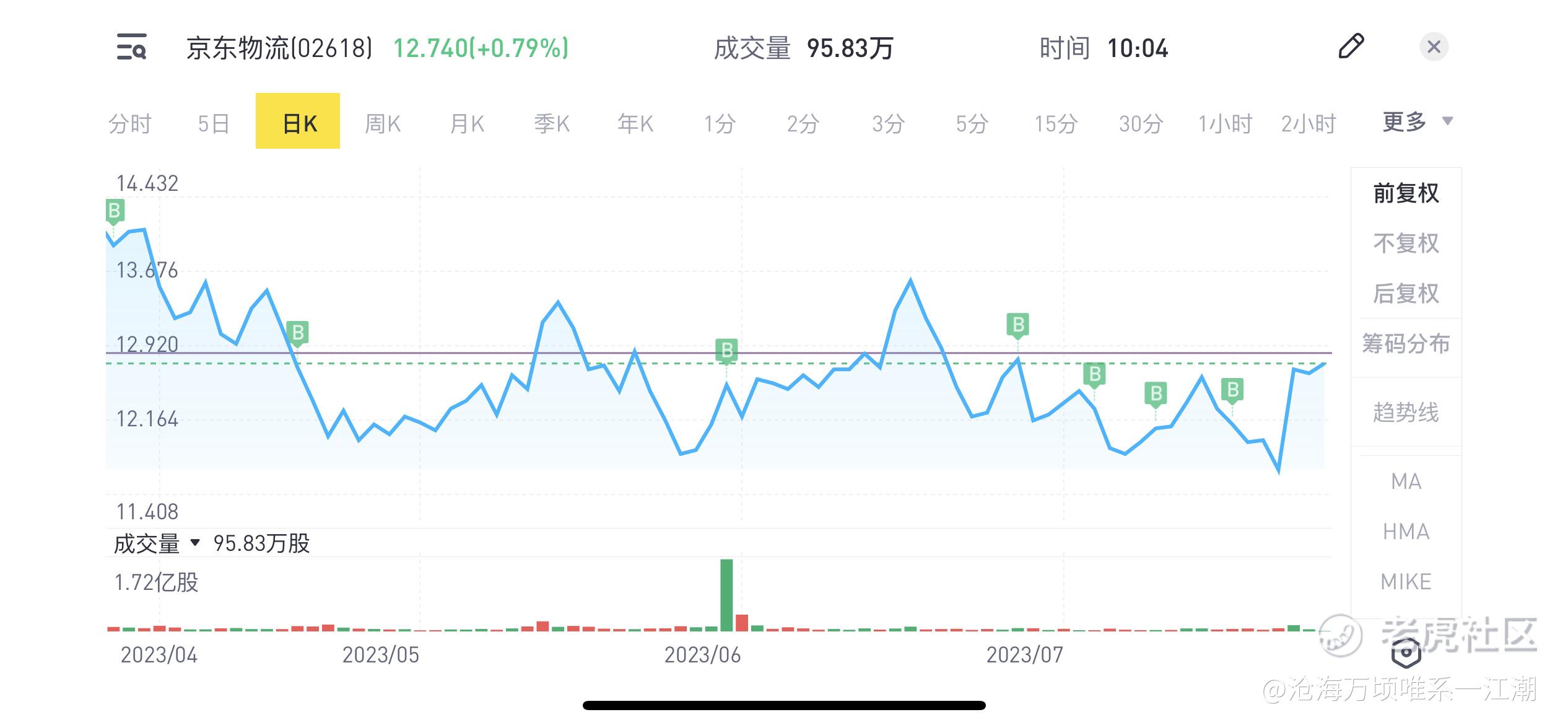
Task: Tap the B marker at the chart's left edge
Action: pyautogui.click(x=114, y=211)
